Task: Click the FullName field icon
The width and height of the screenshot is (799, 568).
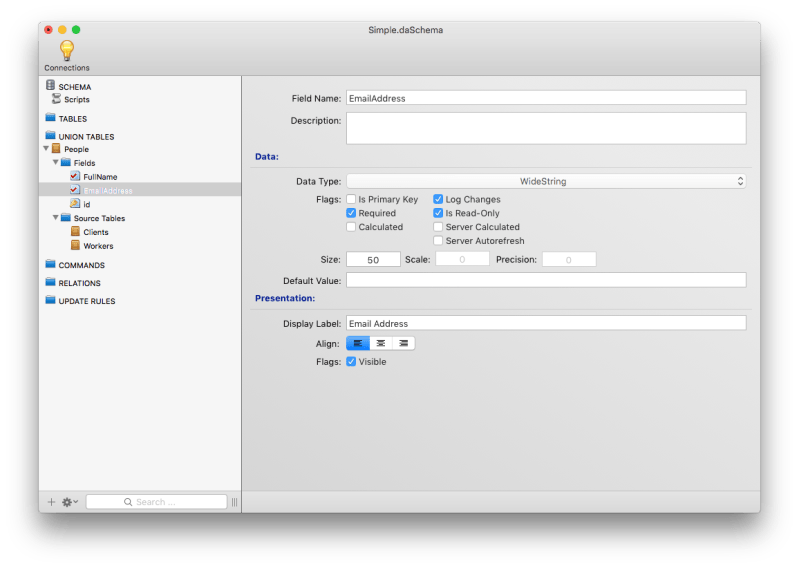Action: point(75,176)
